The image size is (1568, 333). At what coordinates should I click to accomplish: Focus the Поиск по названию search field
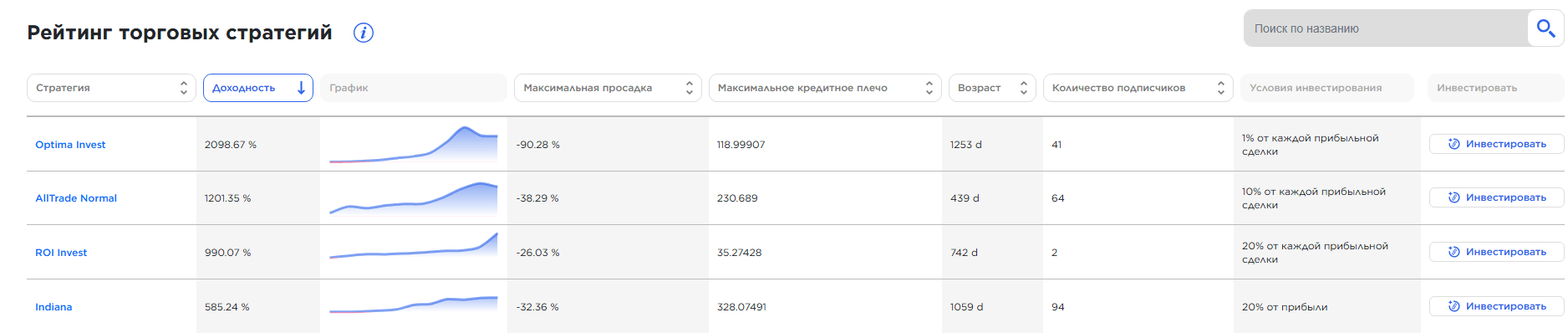click(x=1385, y=28)
